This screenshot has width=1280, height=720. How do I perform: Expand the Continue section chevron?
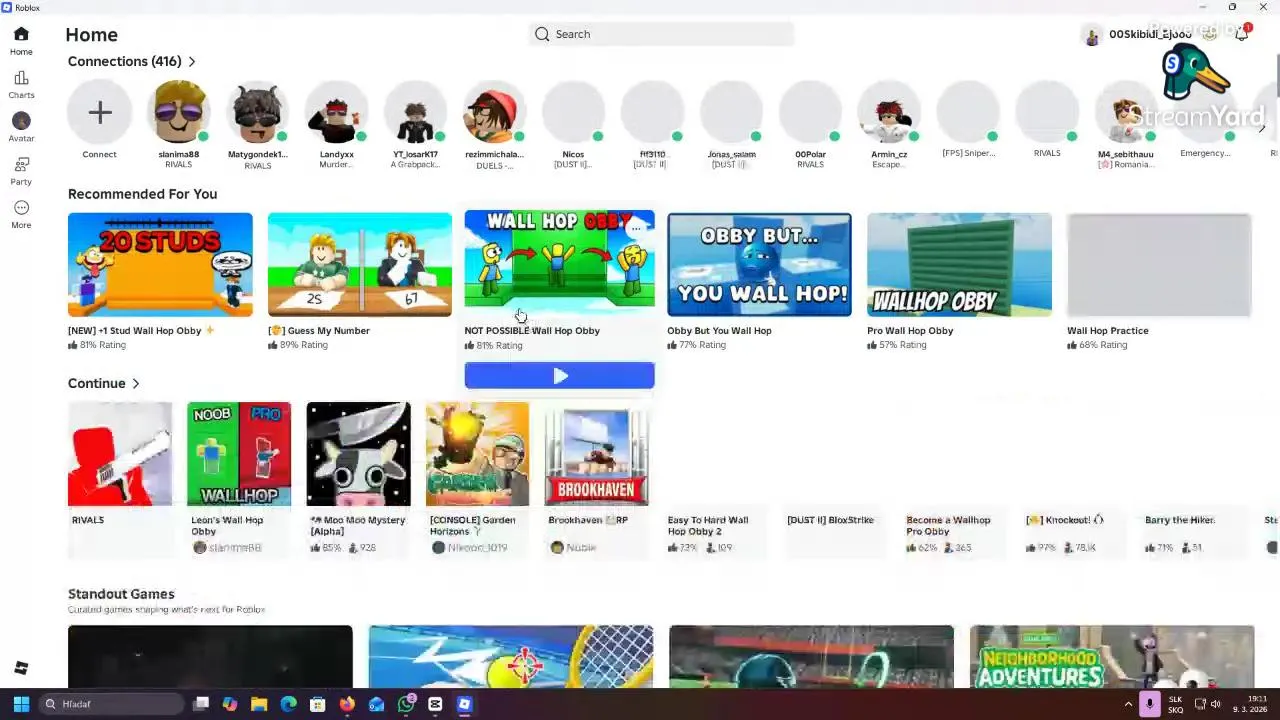point(136,384)
